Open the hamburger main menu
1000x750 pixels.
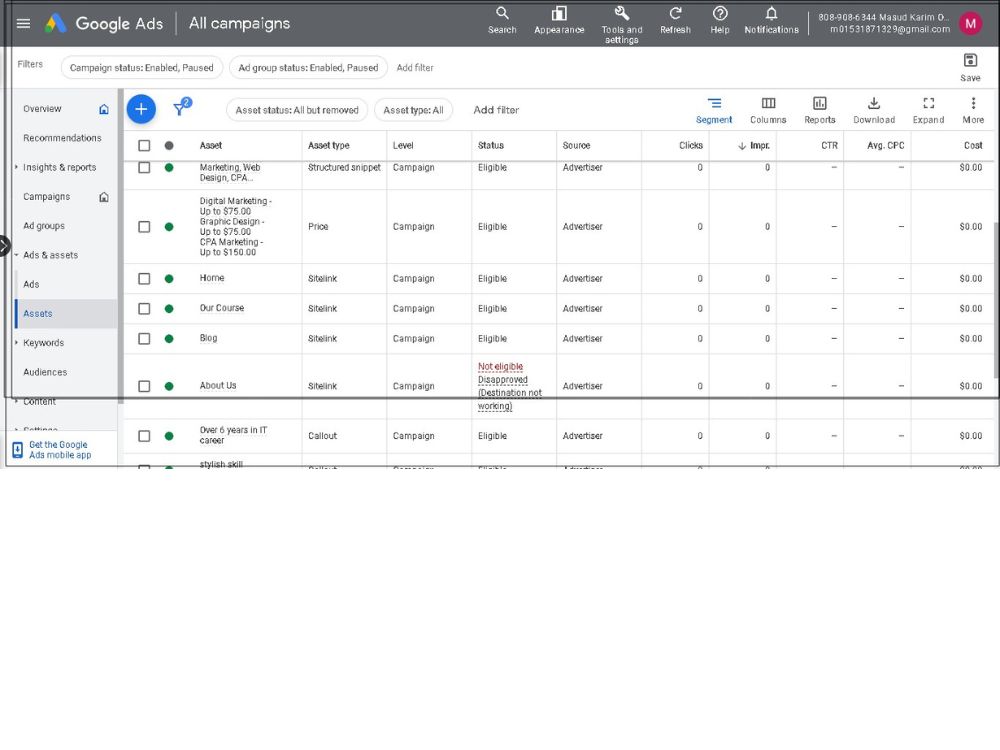[x=24, y=24]
